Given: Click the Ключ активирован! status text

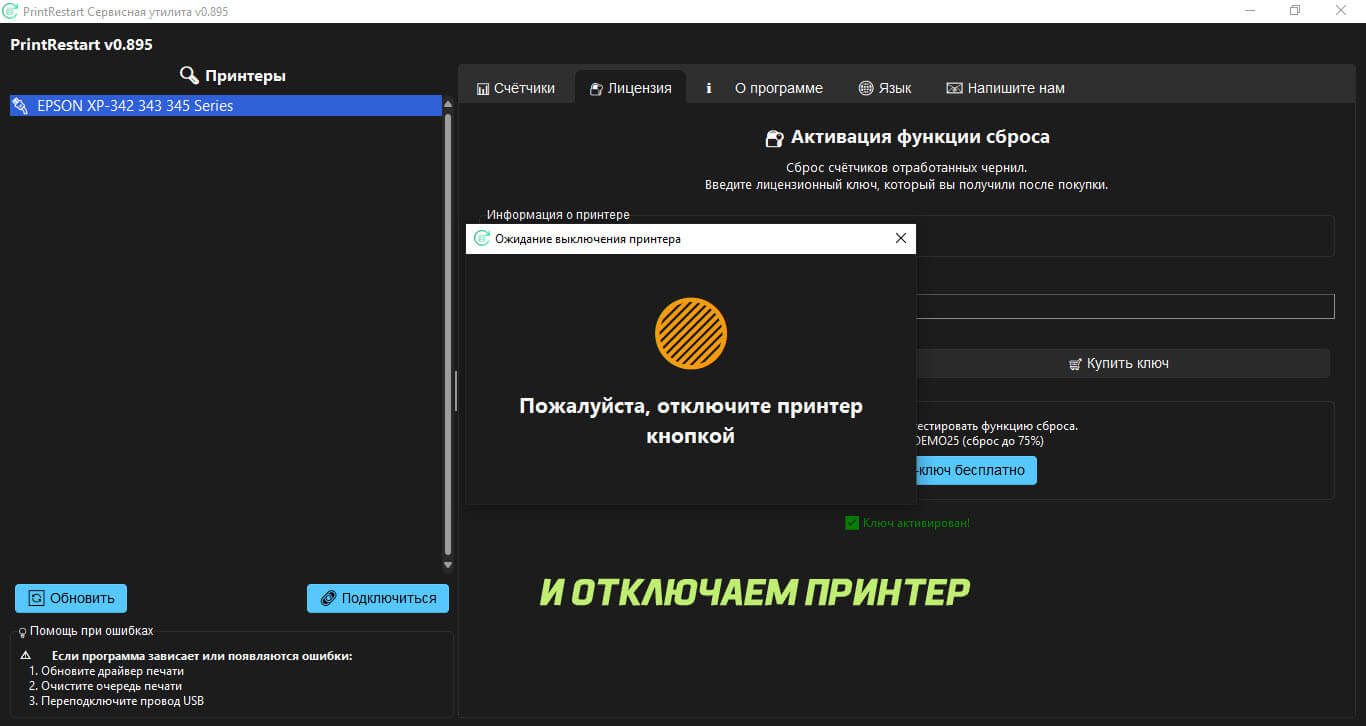Looking at the screenshot, I should coord(916,522).
